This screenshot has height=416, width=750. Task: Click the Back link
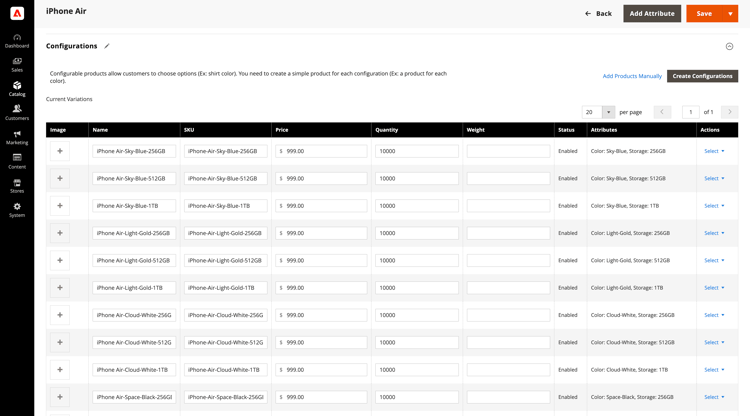pos(598,13)
